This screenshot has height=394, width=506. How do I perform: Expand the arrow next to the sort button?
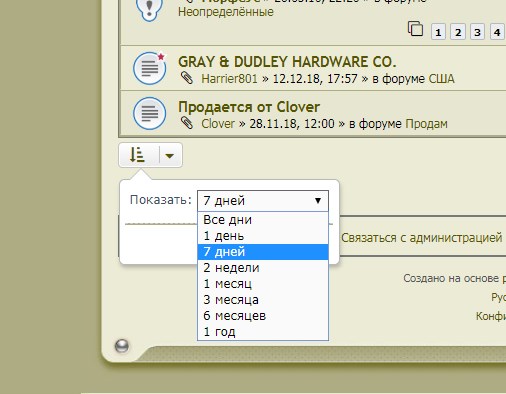coord(170,155)
